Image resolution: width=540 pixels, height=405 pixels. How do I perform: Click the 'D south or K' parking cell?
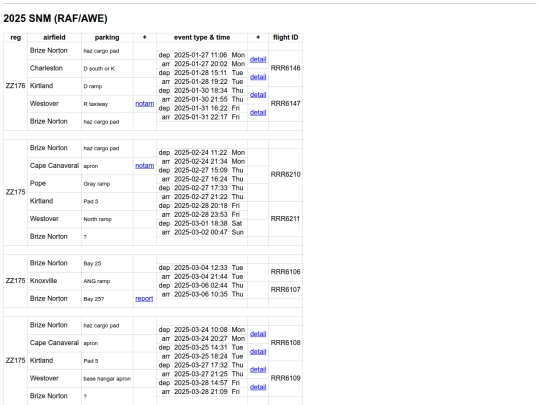pos(107,68)
